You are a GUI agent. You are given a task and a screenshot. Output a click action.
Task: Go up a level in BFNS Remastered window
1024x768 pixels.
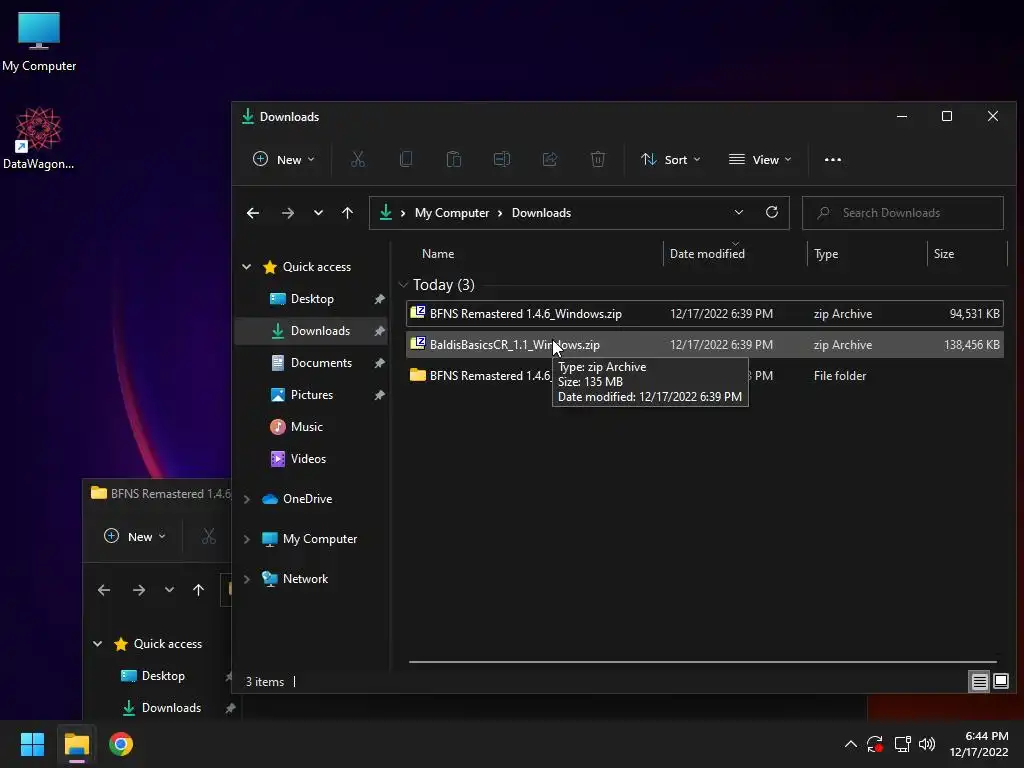(199, 590)
